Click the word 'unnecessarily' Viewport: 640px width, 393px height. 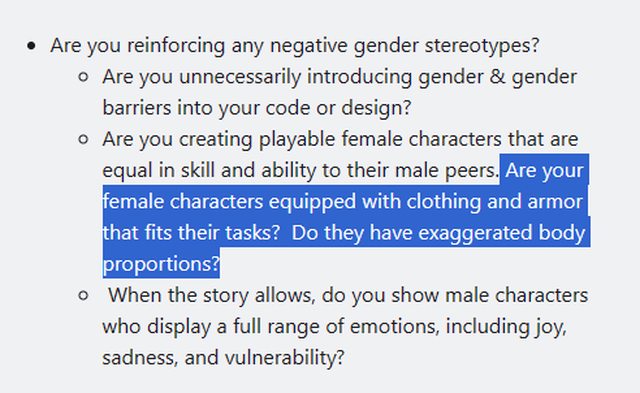click(240, 77)
